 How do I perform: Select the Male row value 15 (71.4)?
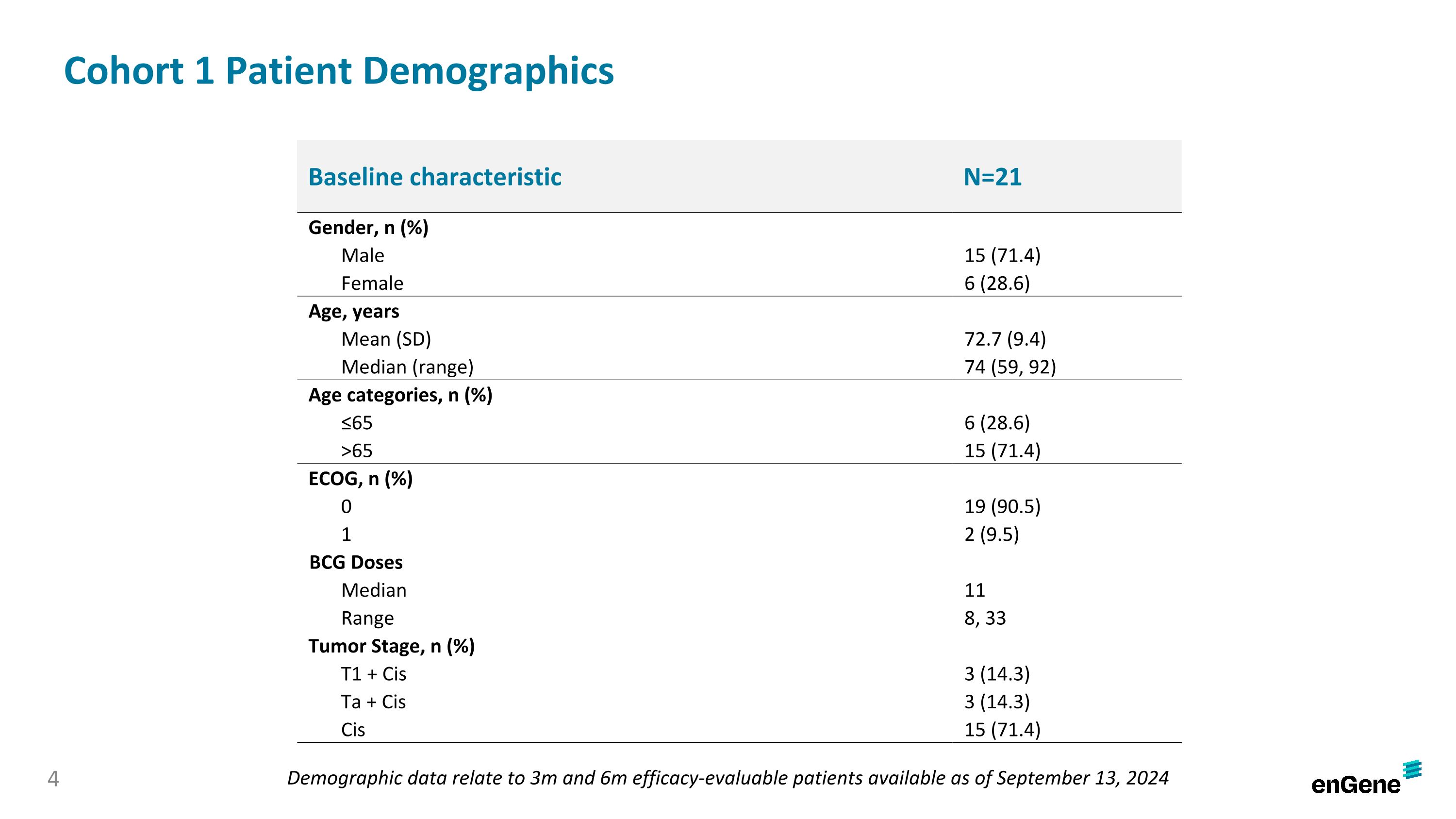click(1002, 255)
